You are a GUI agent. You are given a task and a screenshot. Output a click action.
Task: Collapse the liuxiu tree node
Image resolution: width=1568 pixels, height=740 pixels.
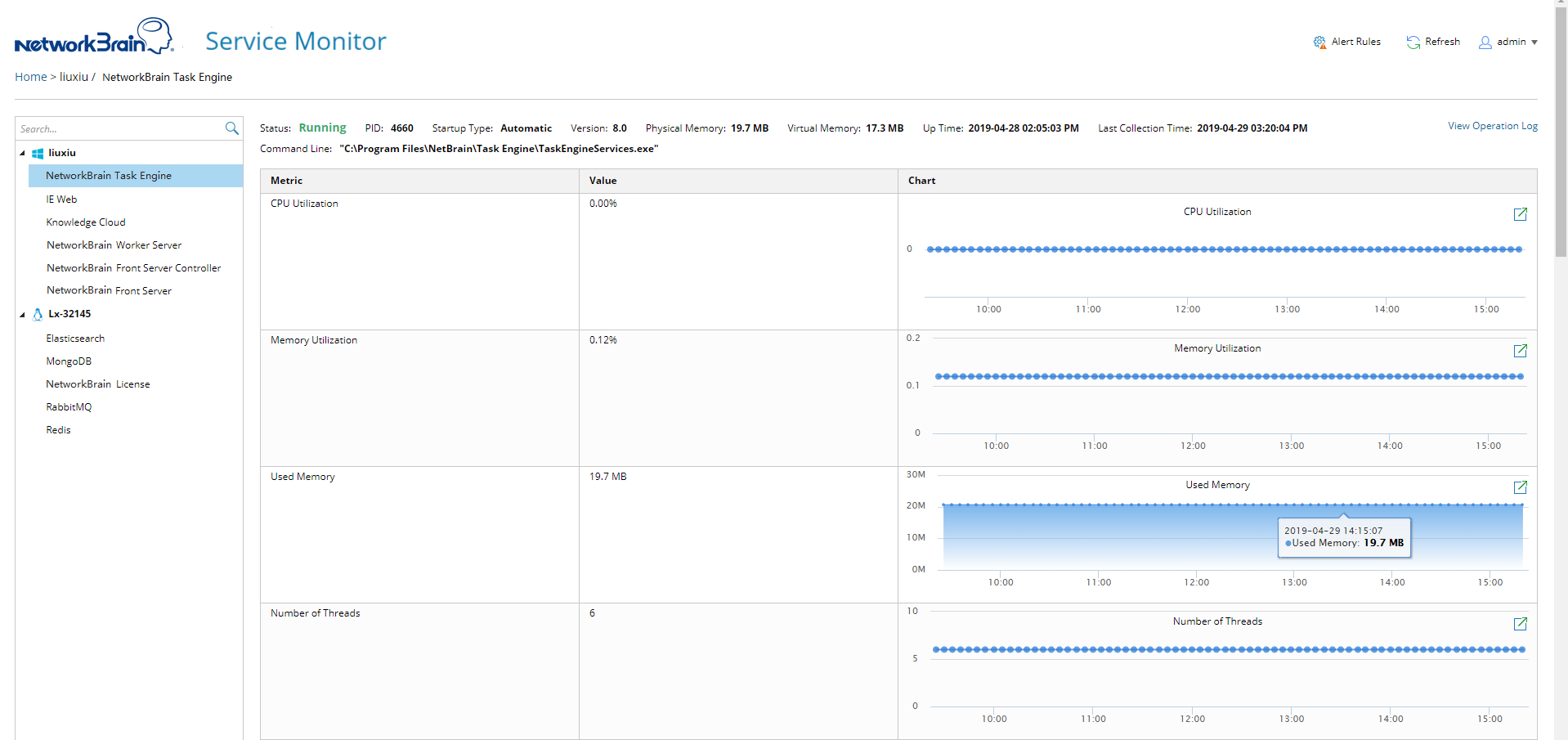click(x=22, y=153)
